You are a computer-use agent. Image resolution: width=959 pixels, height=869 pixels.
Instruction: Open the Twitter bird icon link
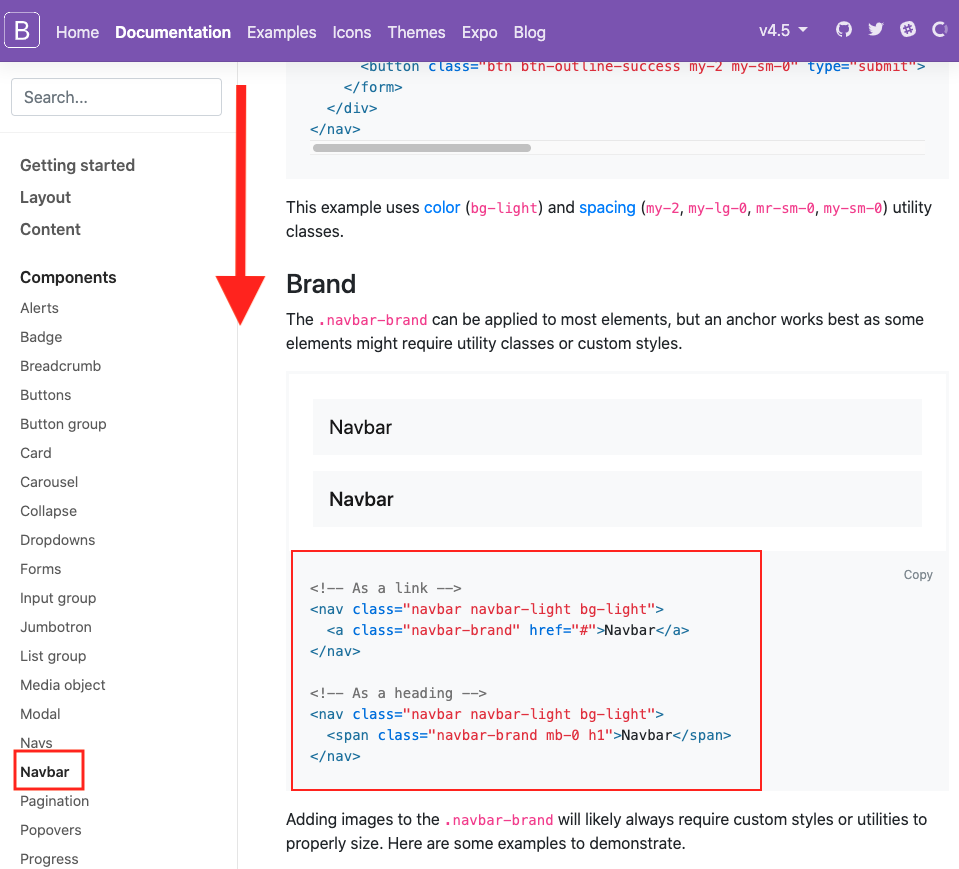tap(876, 29)
